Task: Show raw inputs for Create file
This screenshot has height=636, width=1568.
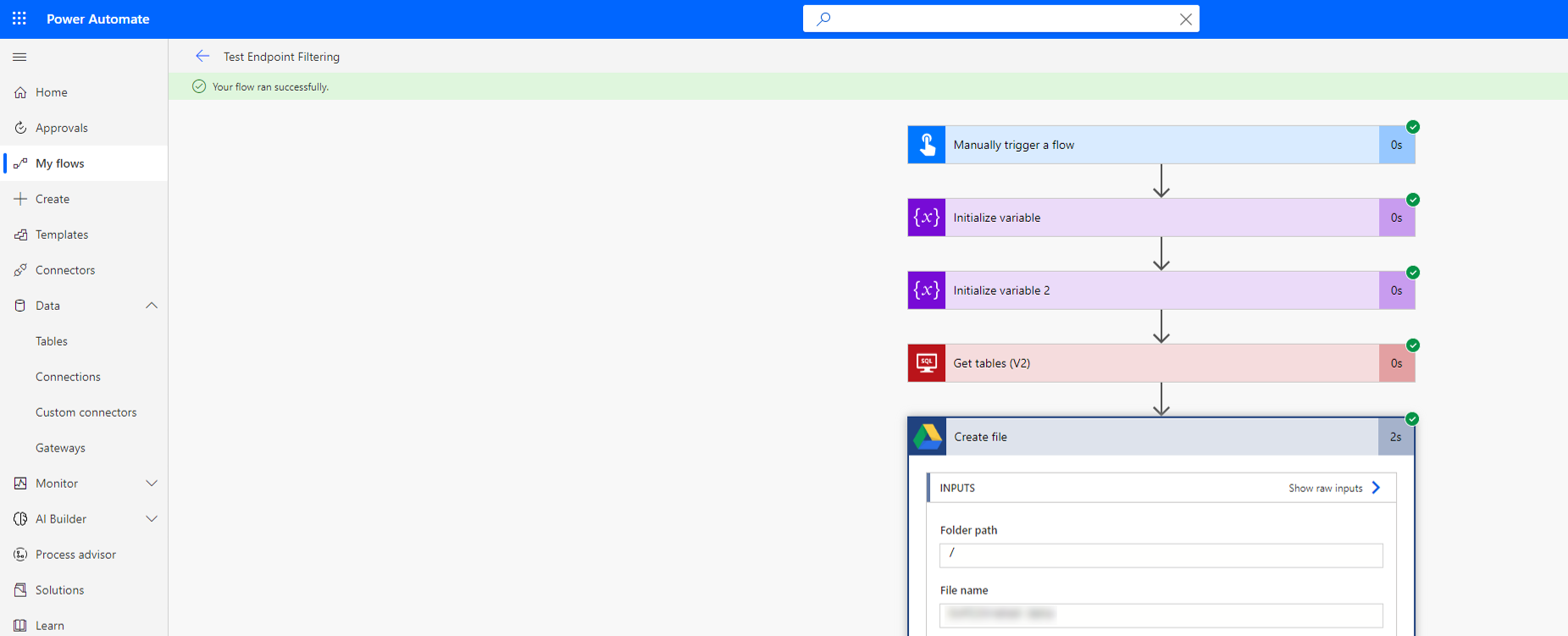Action: 1334,488
